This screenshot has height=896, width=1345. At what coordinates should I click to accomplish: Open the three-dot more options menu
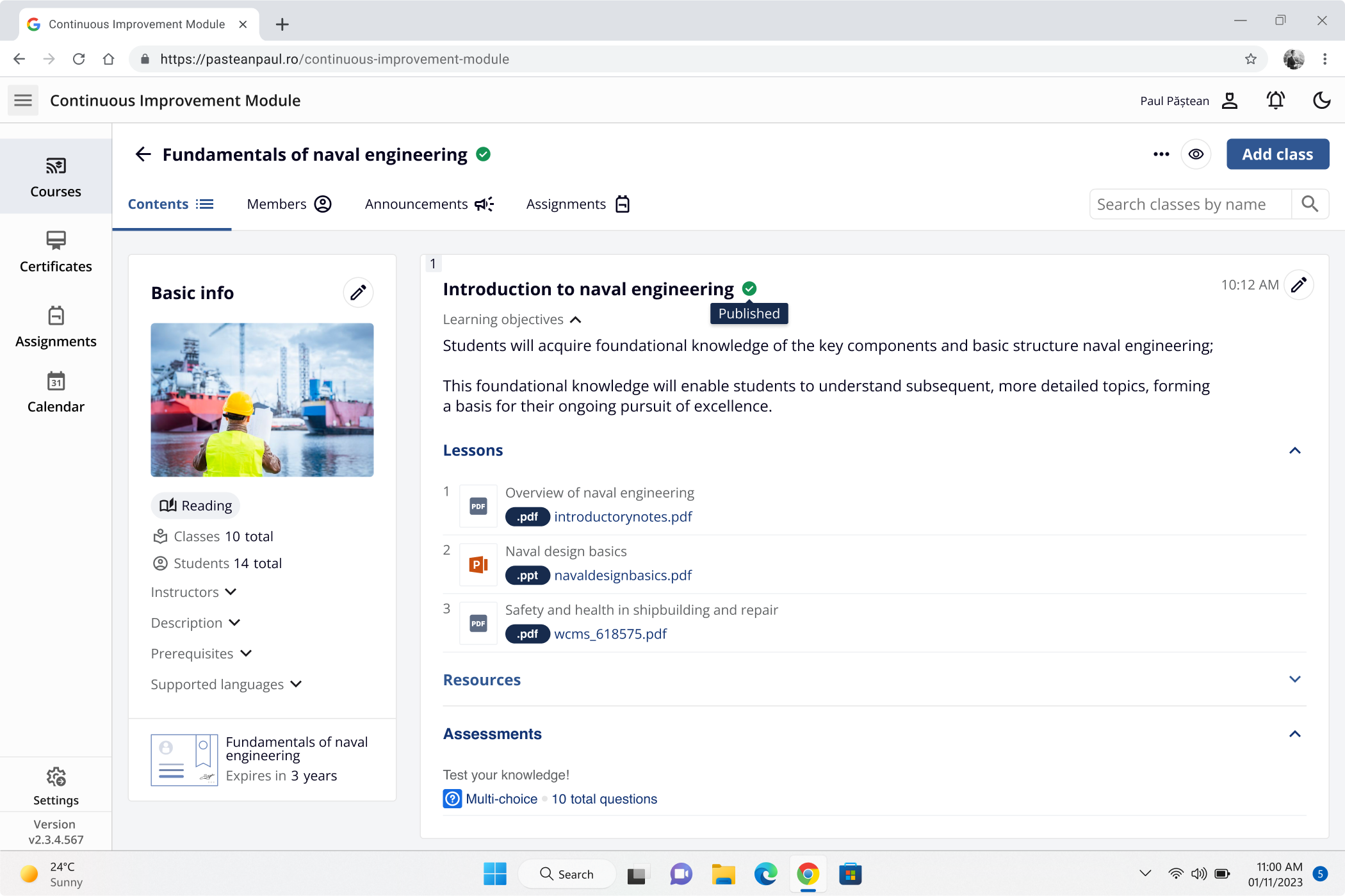(x=1161, y=154)
